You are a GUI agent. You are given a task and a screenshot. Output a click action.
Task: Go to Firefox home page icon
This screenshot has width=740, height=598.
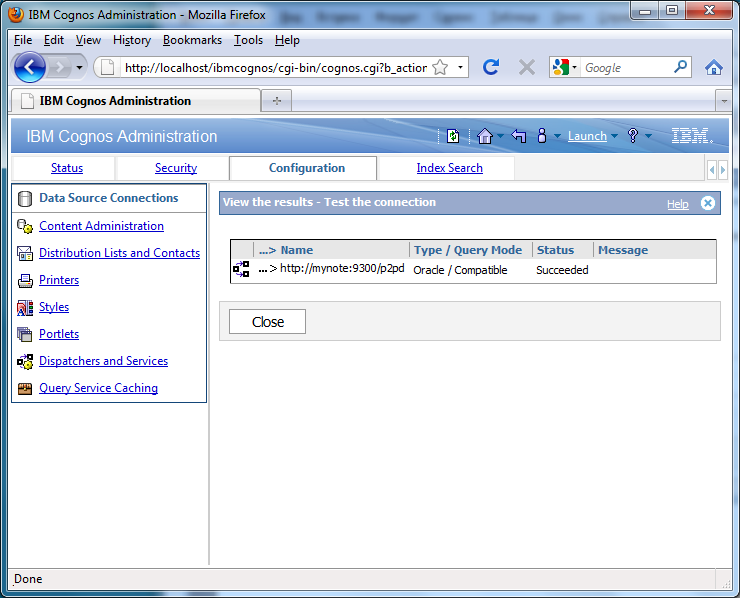714,67
